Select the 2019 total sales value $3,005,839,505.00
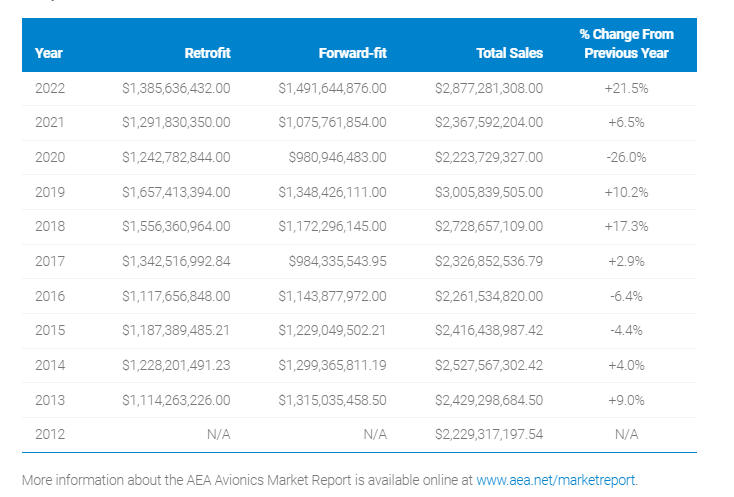The height and width of the screenshot is (497, 734). point(489,192)
